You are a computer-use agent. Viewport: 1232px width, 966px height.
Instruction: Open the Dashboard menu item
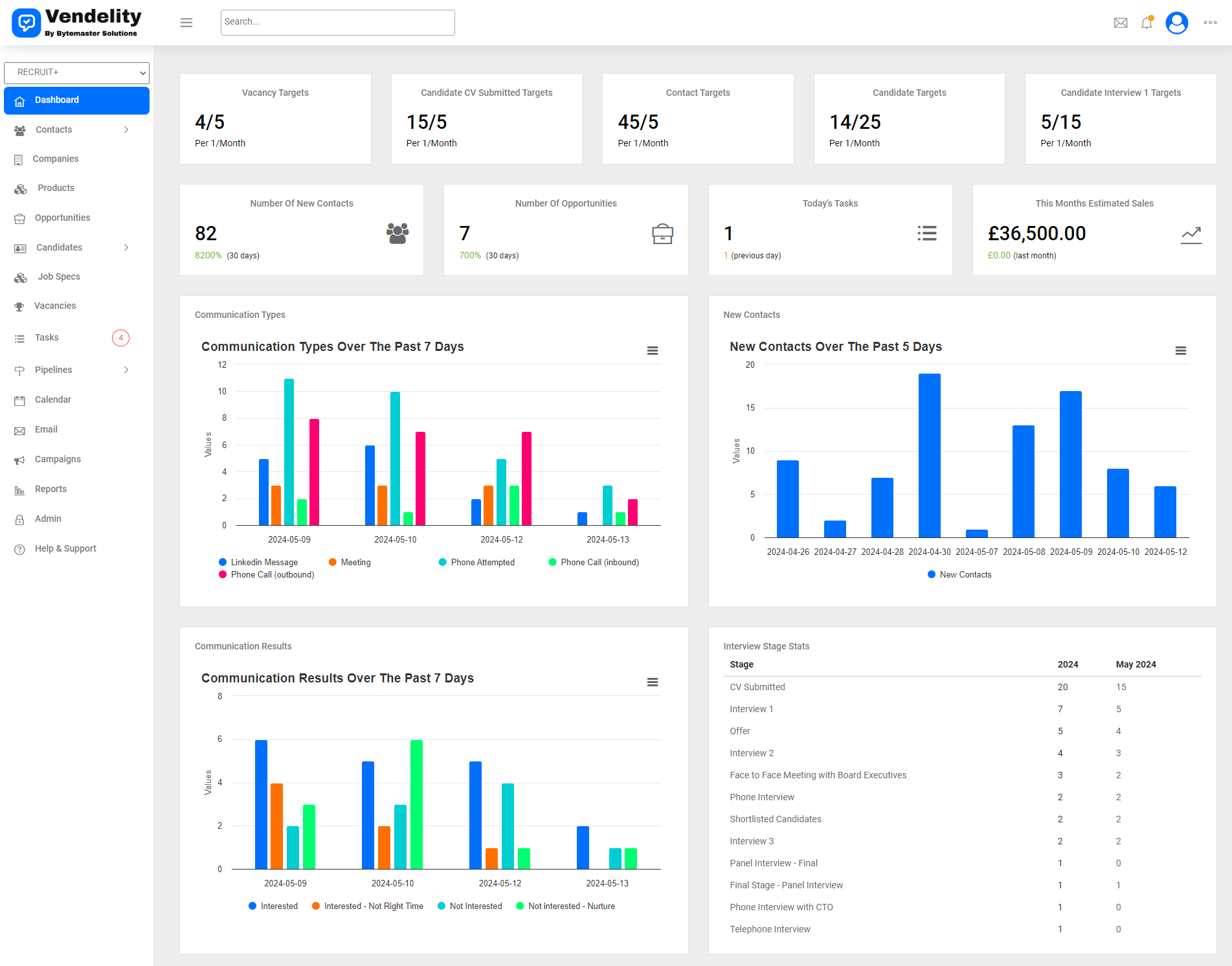76,100
